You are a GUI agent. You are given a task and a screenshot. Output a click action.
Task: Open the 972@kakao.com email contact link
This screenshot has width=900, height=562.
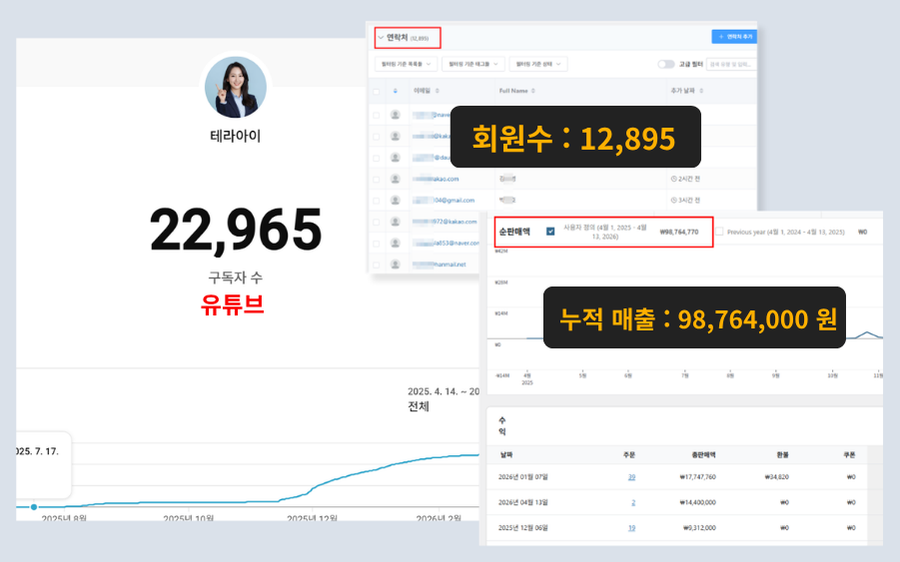[x=445, y=222]
